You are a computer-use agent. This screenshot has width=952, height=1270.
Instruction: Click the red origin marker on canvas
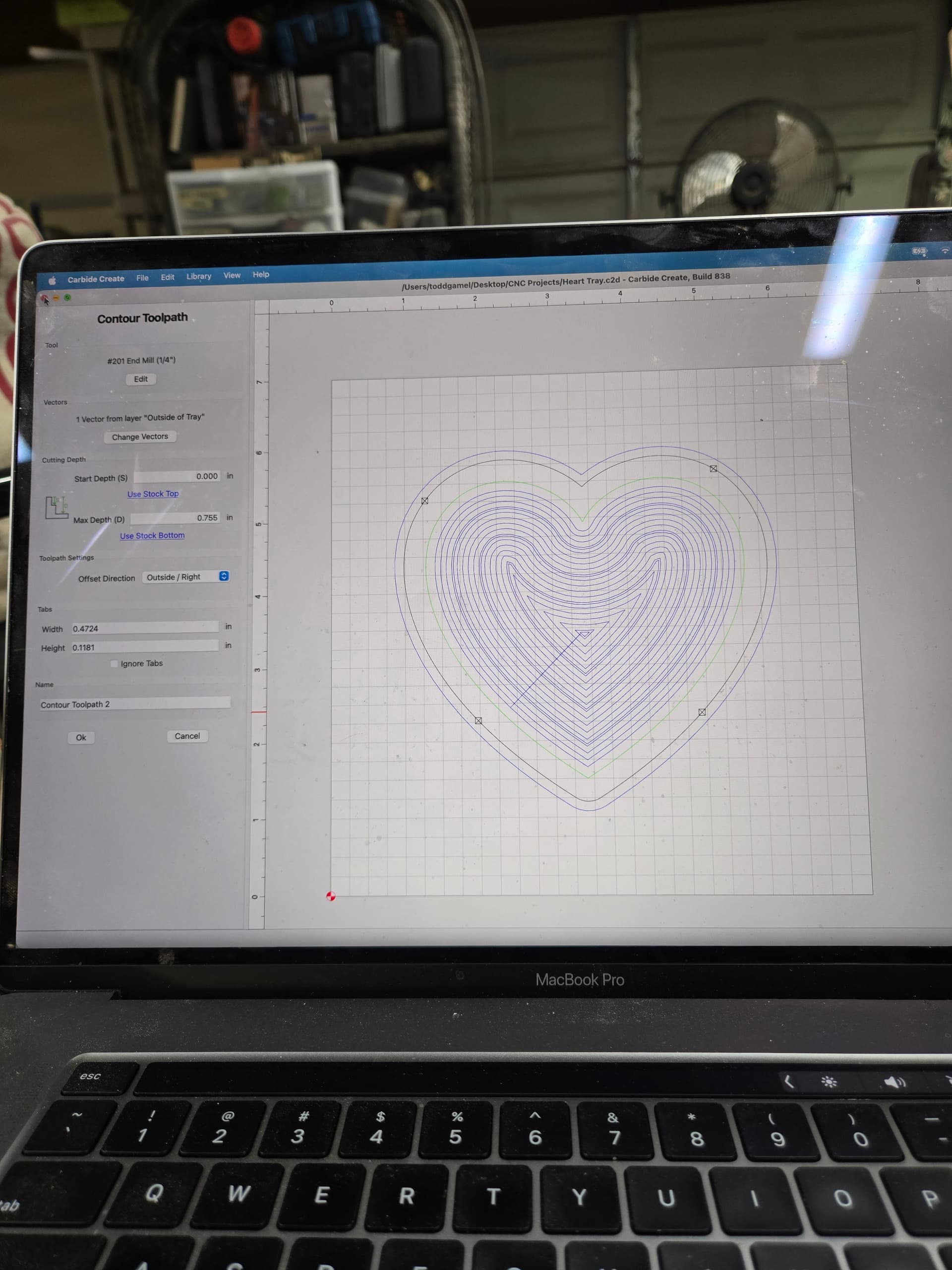tap(331, 896)
